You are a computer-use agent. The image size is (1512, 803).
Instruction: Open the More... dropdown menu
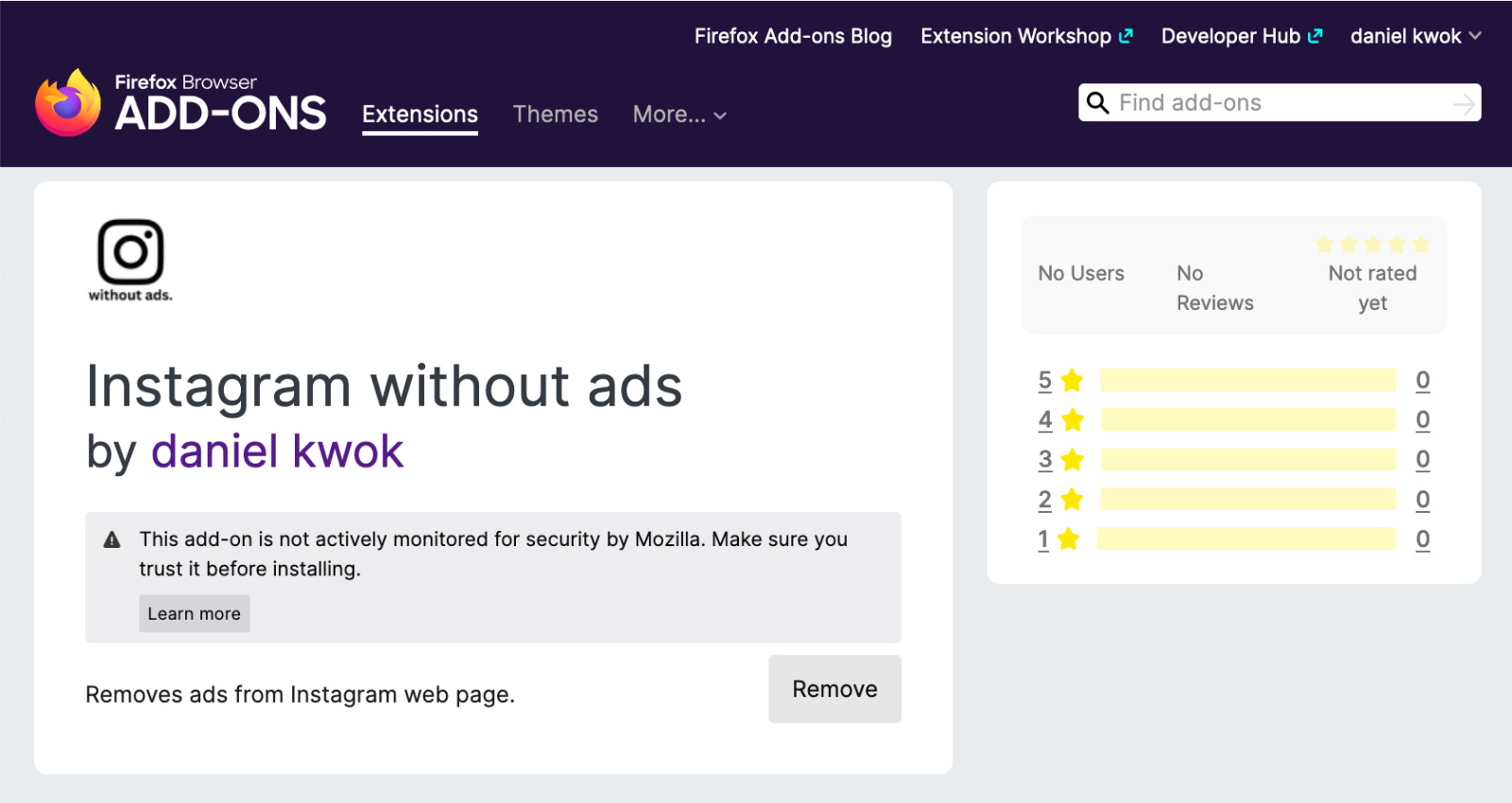679,114
